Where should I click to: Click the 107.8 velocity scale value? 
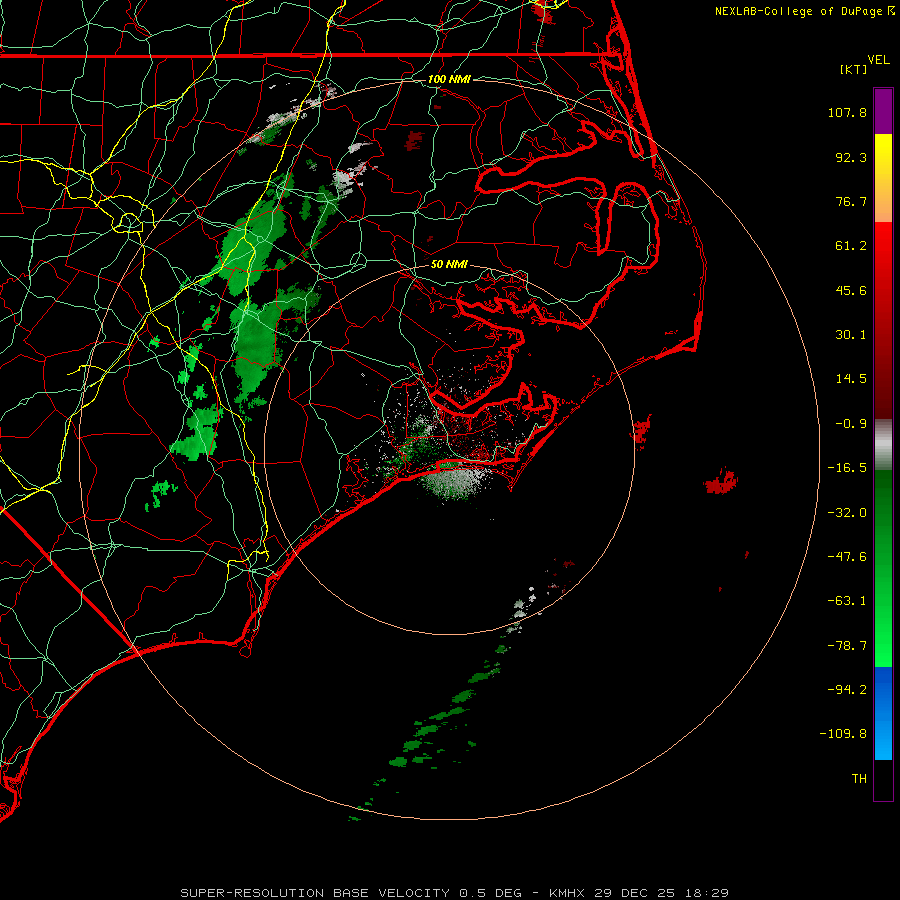pos(847,112)
